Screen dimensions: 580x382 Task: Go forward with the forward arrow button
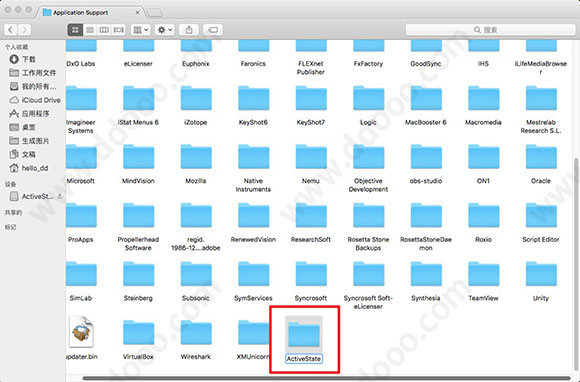tap(24, 30)
